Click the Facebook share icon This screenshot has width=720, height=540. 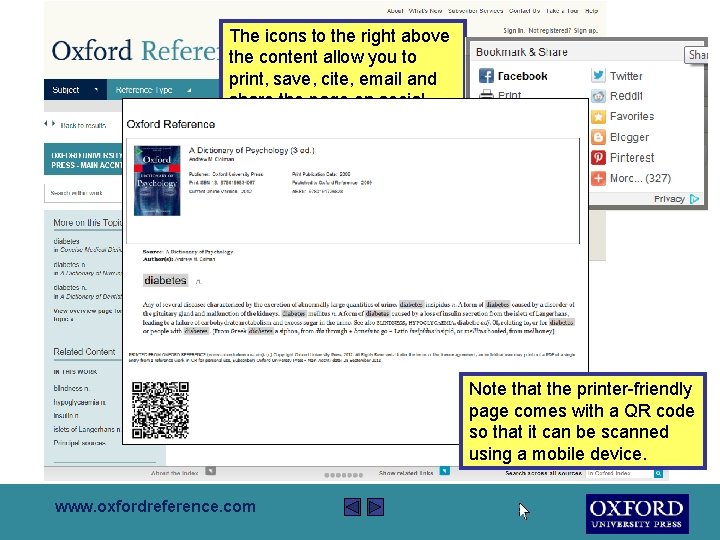(486, 75)
